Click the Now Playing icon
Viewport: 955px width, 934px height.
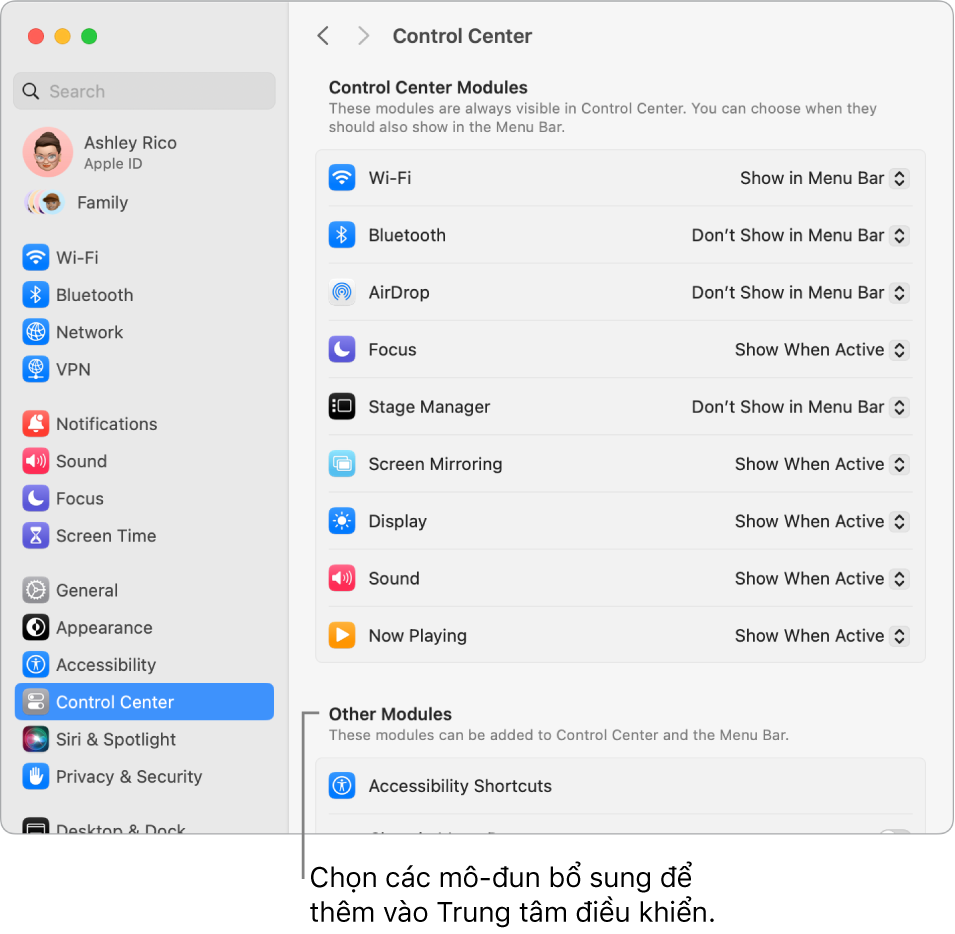coord(342,636)
